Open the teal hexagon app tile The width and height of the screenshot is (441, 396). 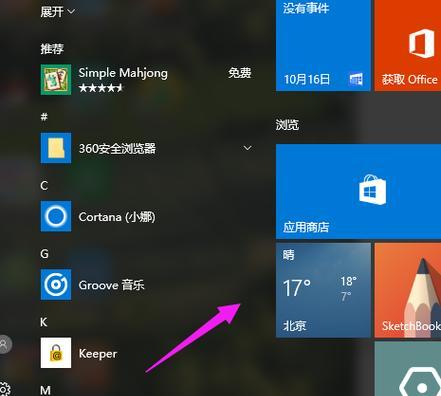pyautogui.click(x=408, y=369)
